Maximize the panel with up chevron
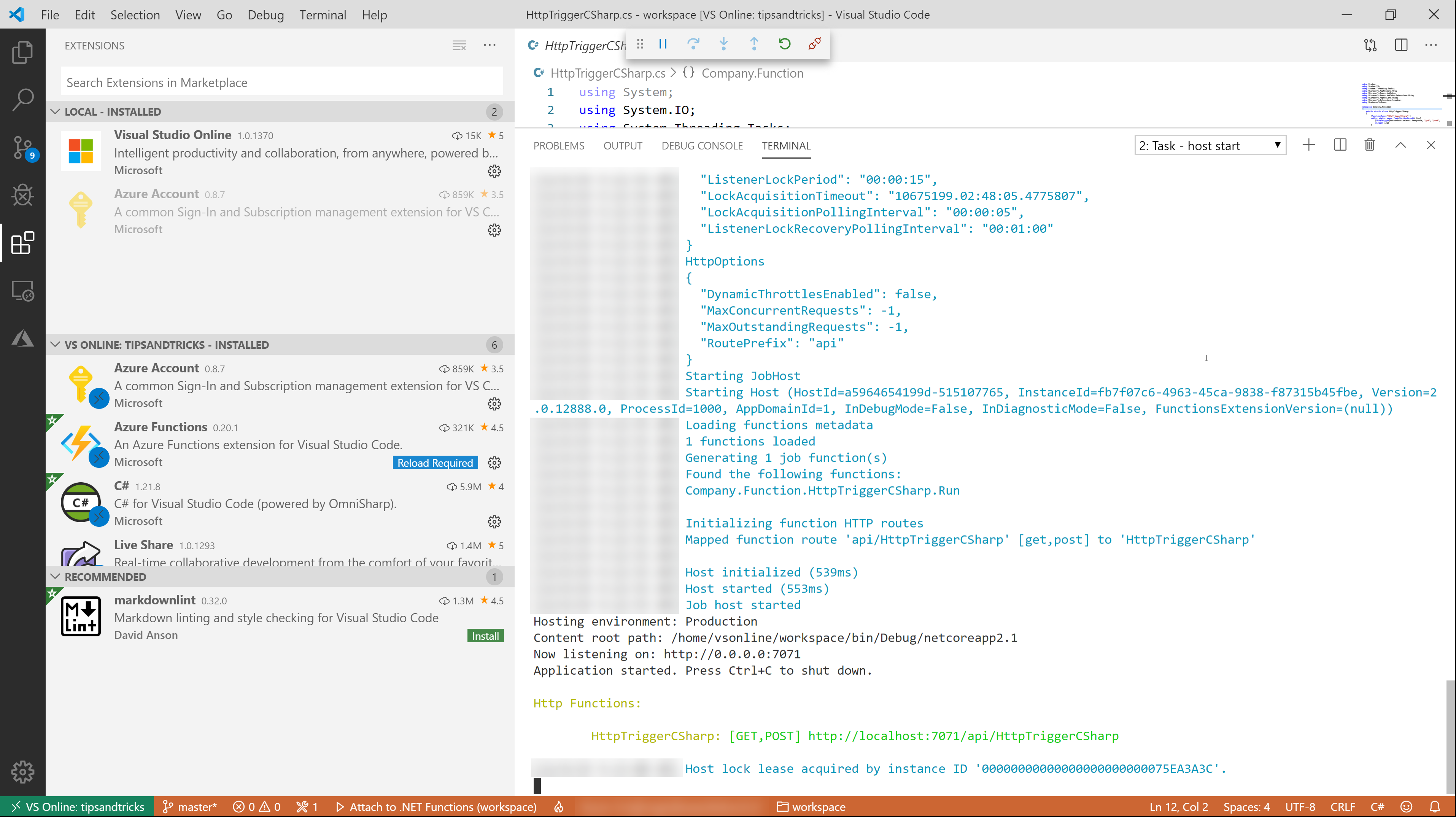Image resolution: width=1456 pixels, height=817 pixels. pyautogui.click(x=1400, y=145)
